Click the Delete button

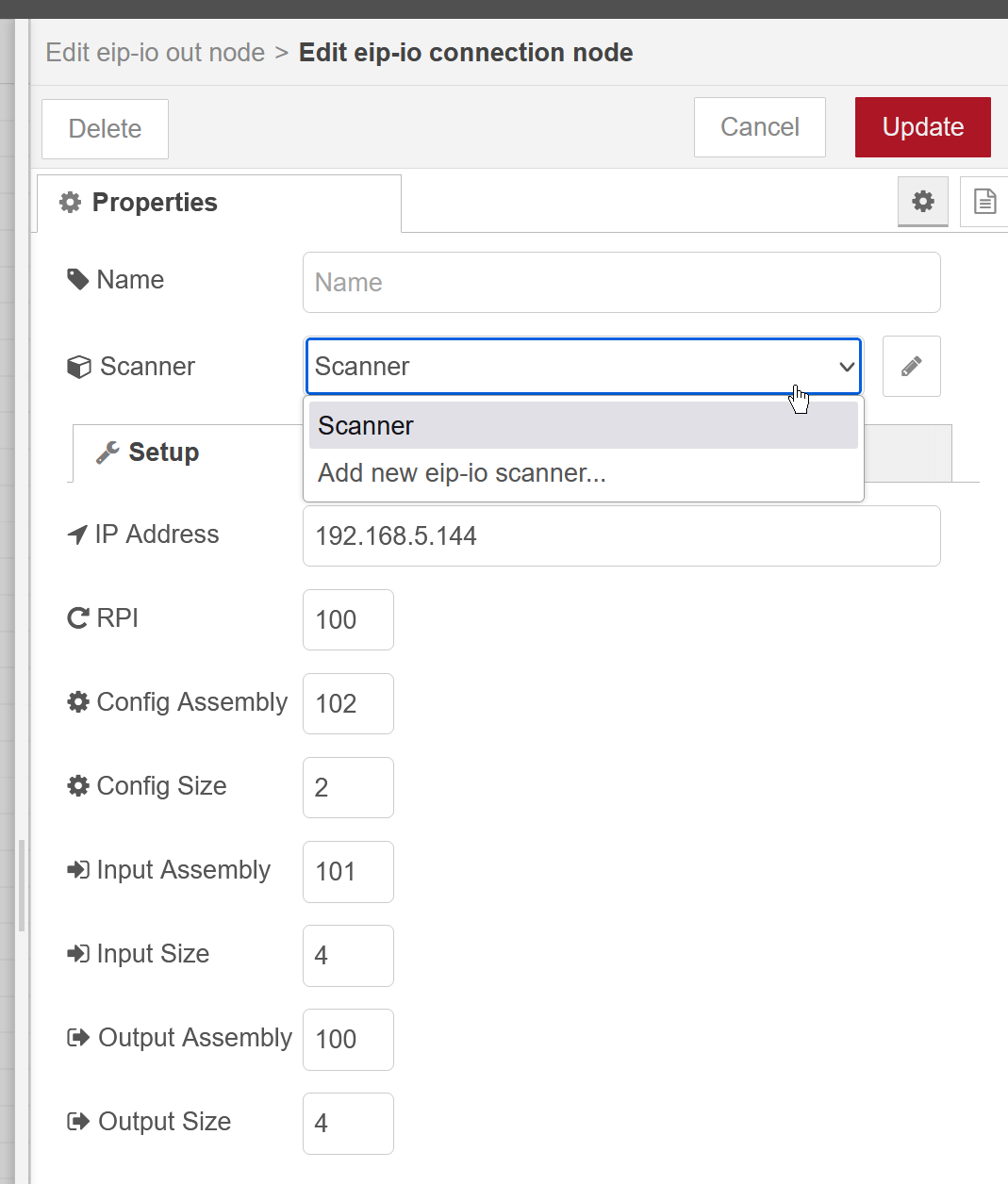click(x=105, y=129)
